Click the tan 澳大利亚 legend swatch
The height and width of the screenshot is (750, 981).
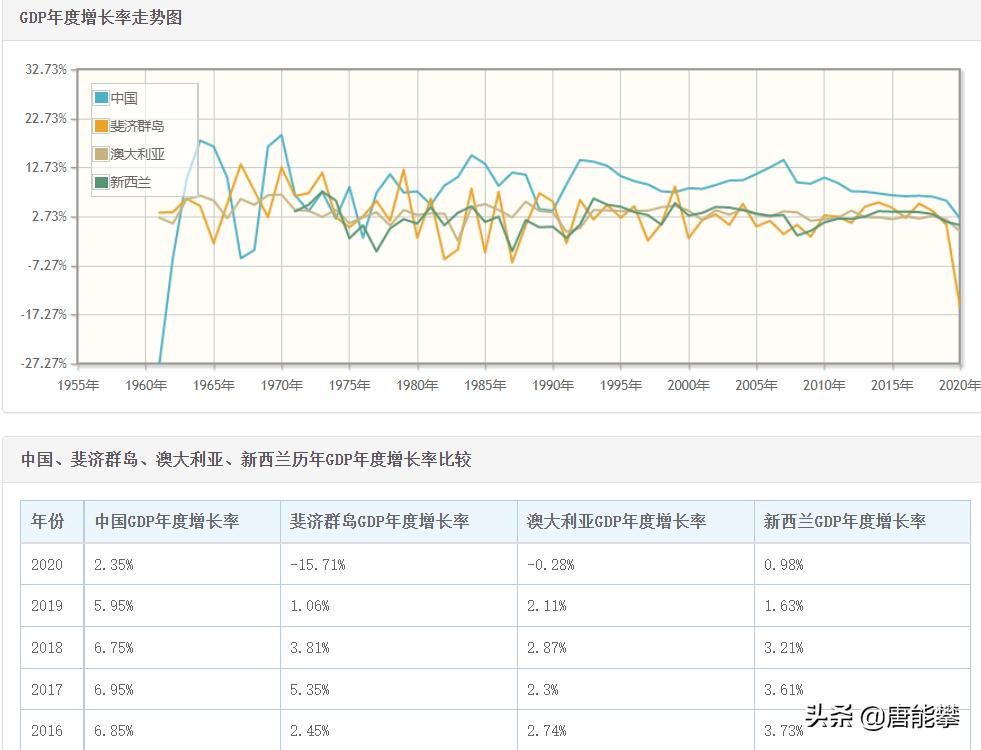[102, 154]
